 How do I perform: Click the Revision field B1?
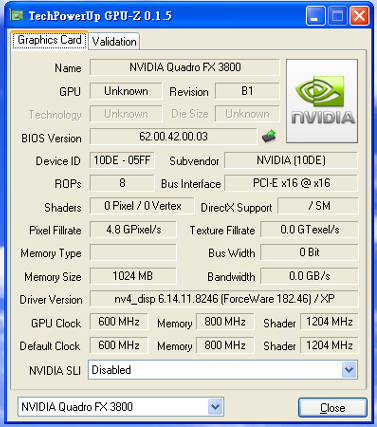(247, 91)
